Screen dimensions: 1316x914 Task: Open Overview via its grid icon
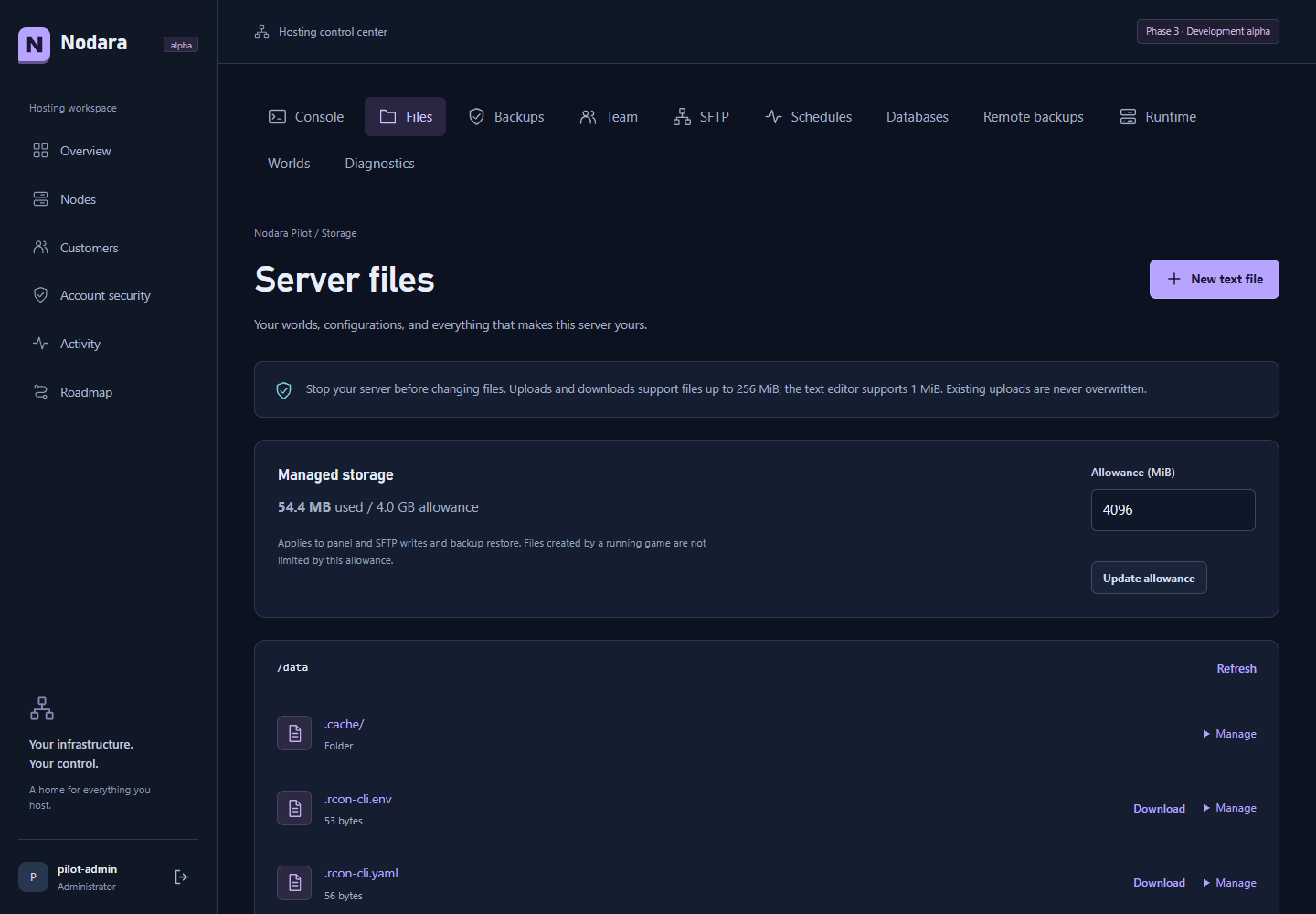point(40,151)
